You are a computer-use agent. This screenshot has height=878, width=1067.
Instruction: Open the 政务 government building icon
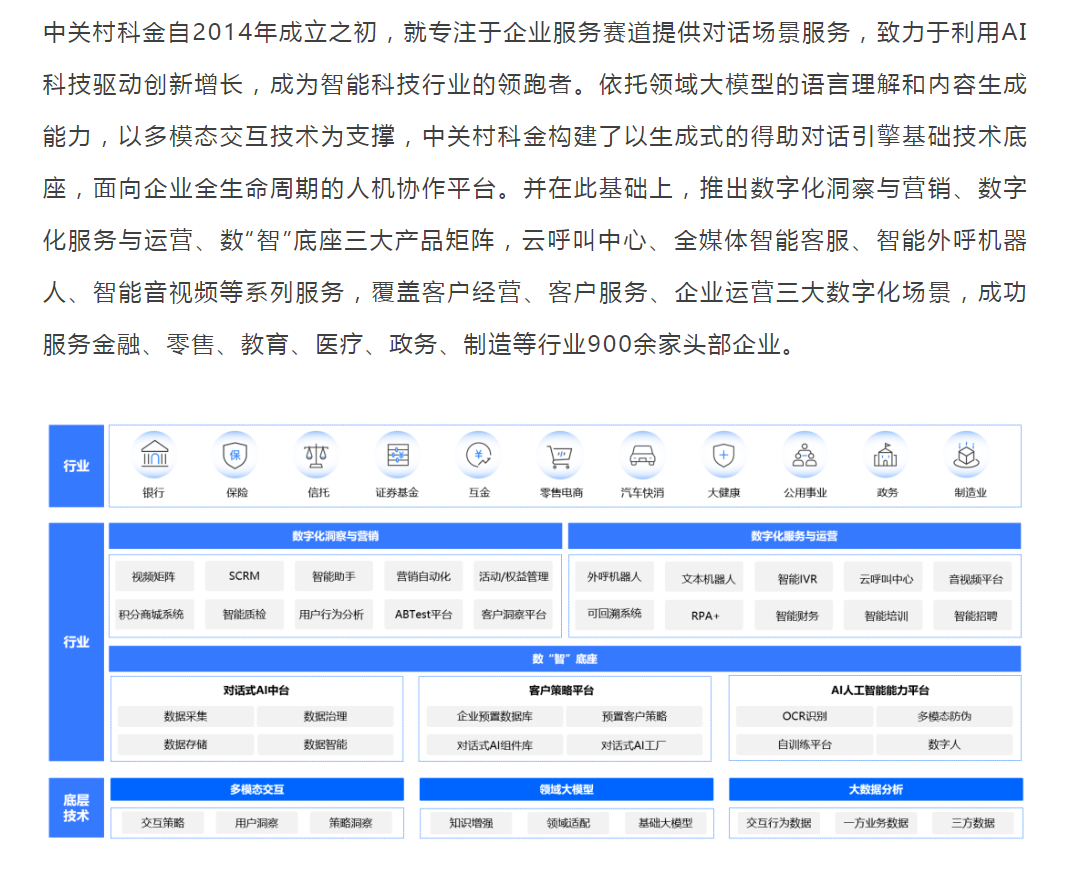coord(887,456)
